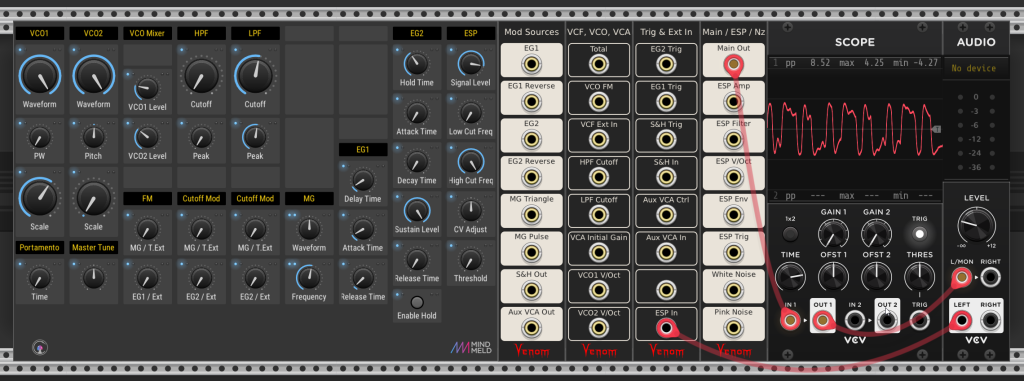Screen dimensions: 1024x381
Task: Click the PW knob
Action: (40, 137)
